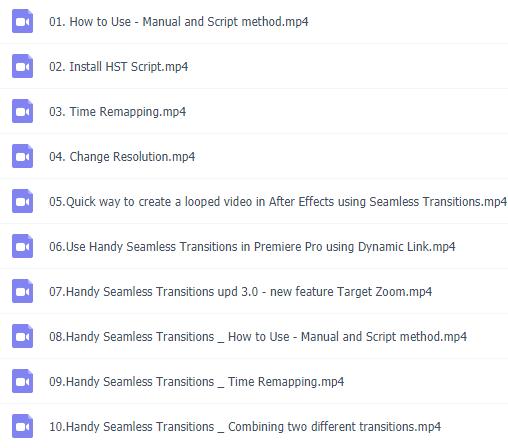Click video icon beside 07 Target Zoom file
The height and width of the screenshot is (448, 508).
point(22,291)
